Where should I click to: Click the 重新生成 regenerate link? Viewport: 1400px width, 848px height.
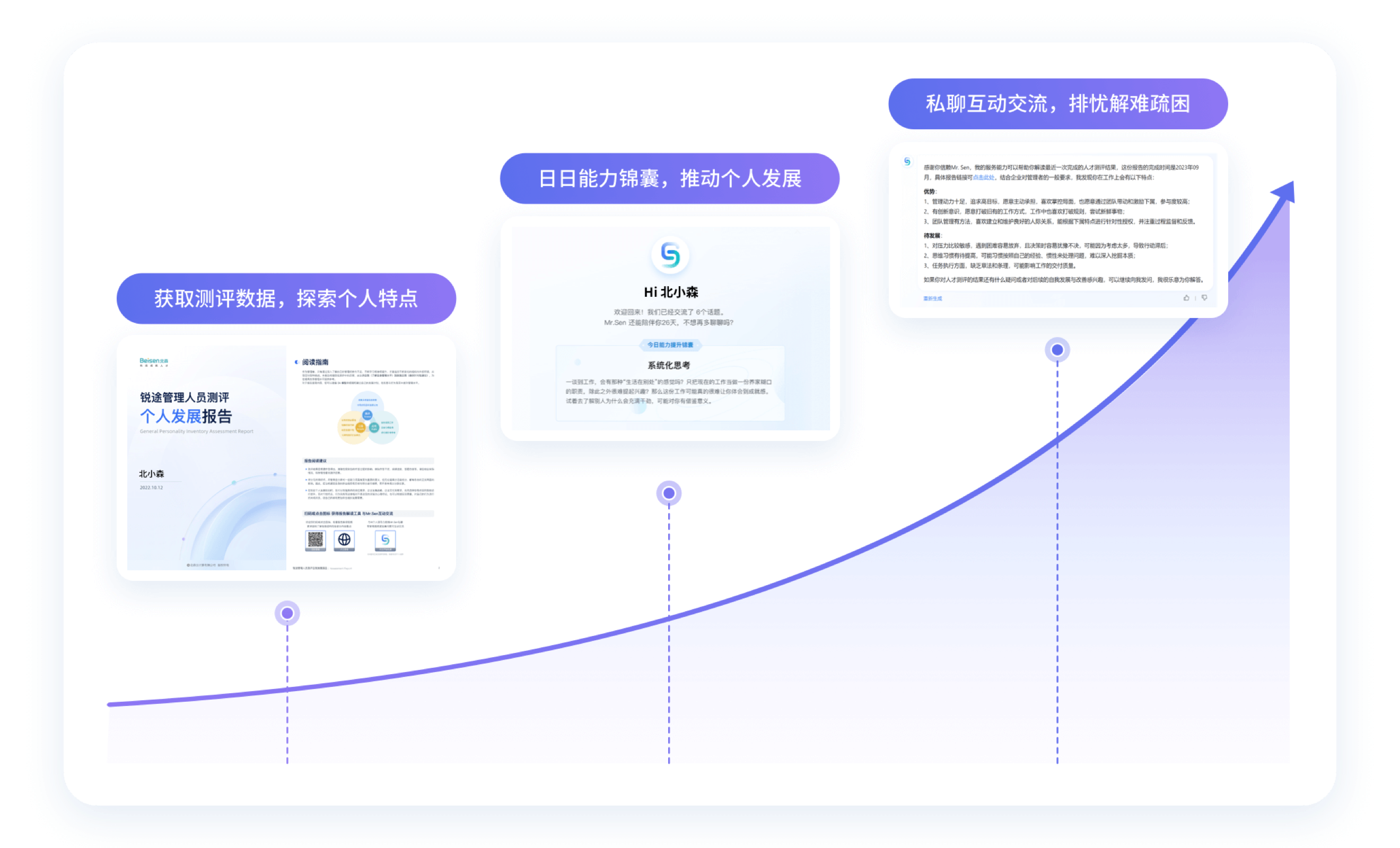(x=932, y=298)
